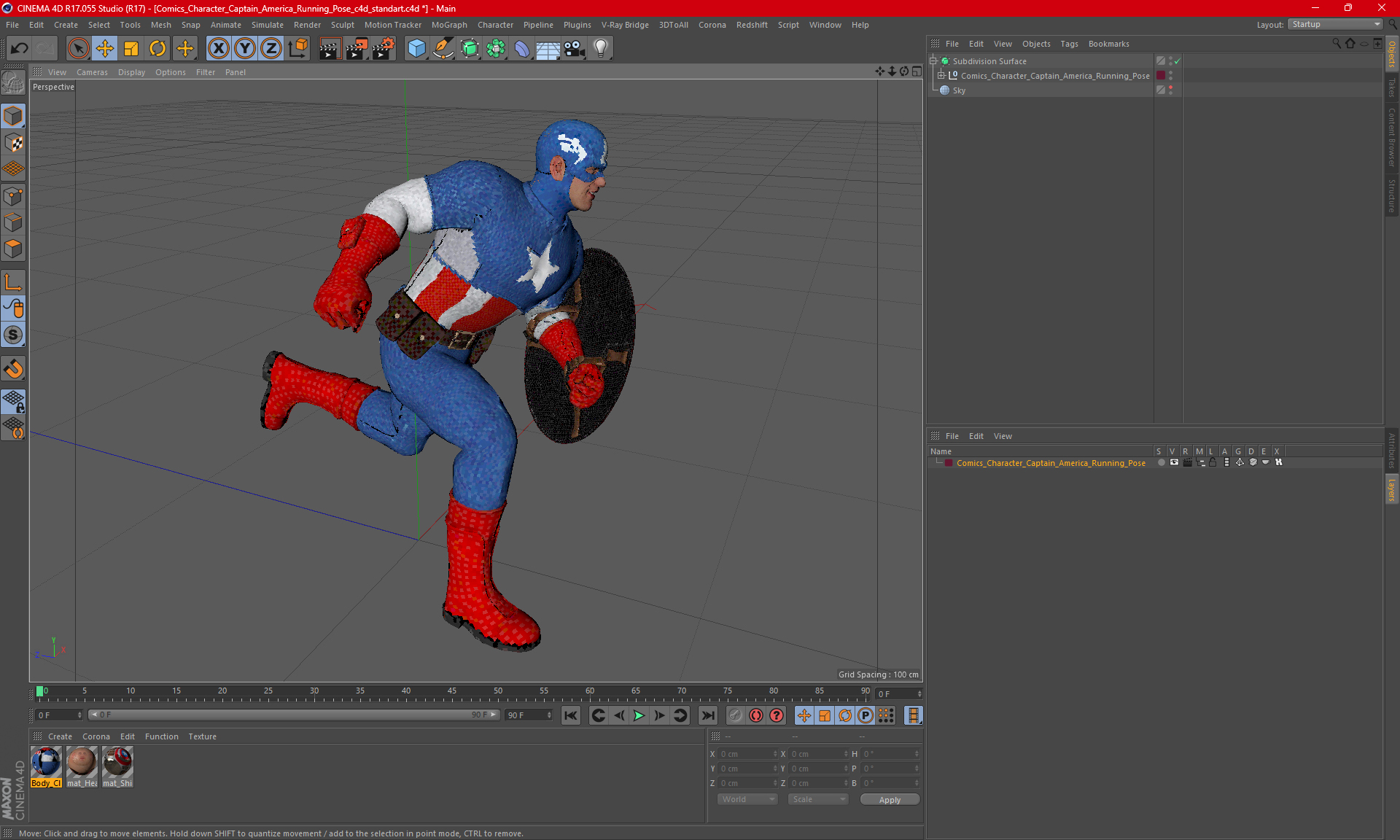Add a Floor environment object icon
The image size is (1400, 840).
click(548, 49)
